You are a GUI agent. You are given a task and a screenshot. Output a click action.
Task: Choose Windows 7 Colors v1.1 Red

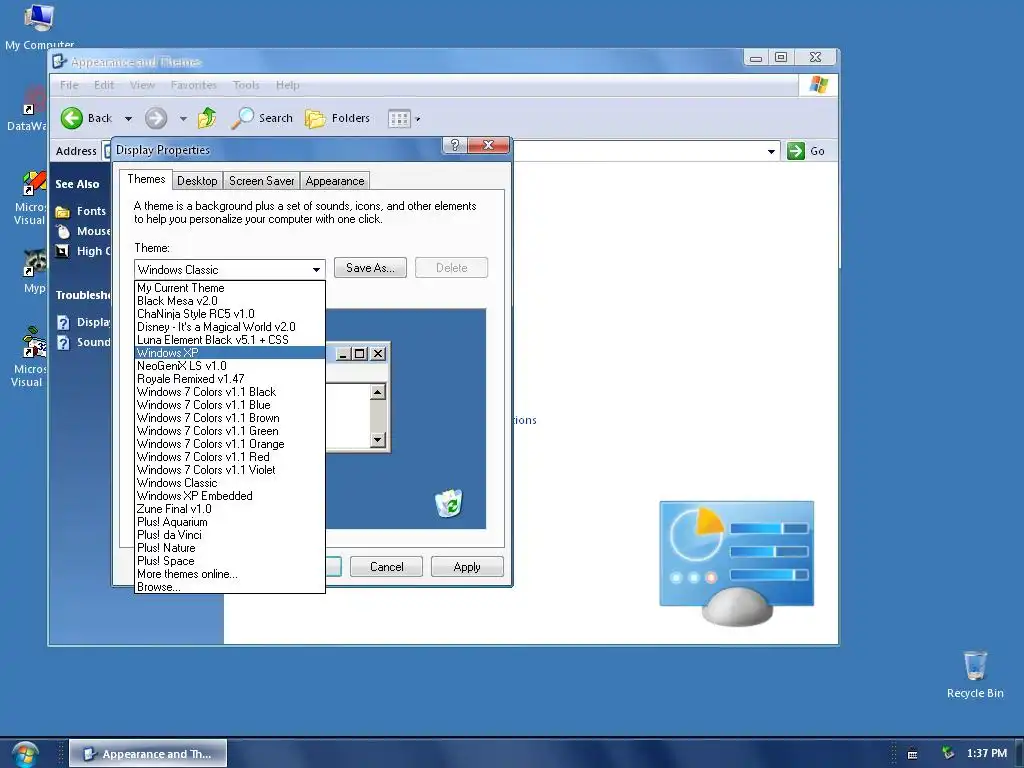pos(230,457)
